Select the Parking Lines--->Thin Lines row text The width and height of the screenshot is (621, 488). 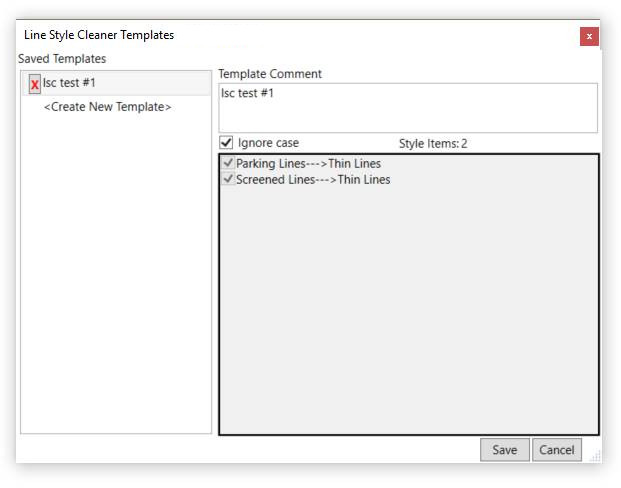308,164
